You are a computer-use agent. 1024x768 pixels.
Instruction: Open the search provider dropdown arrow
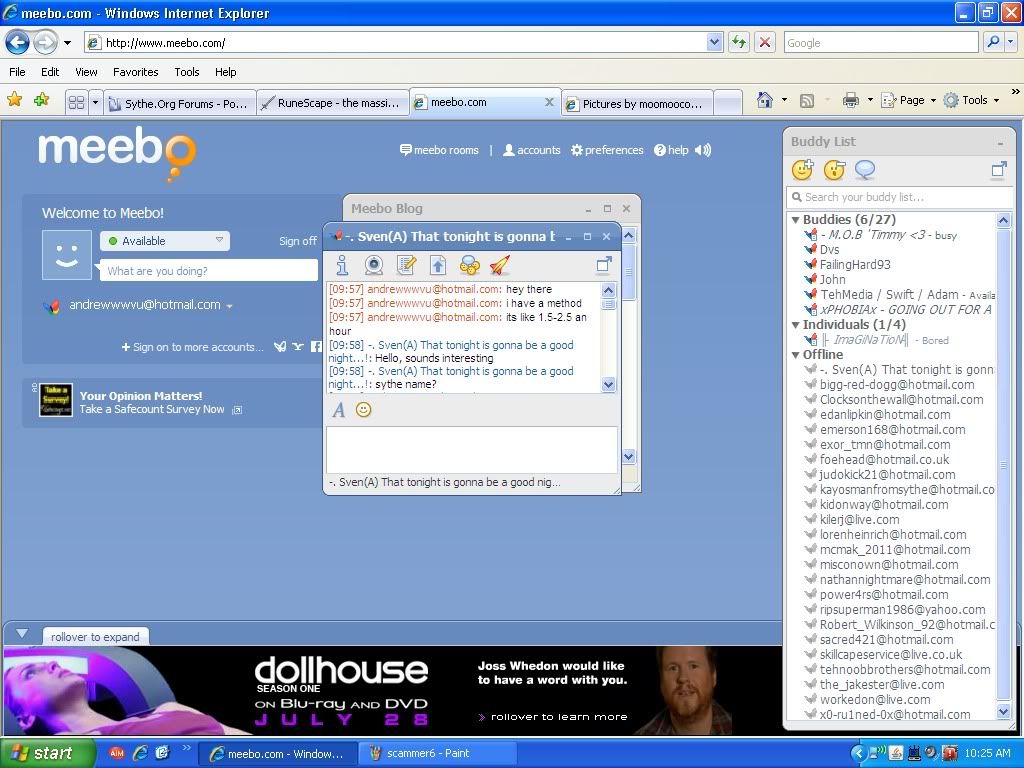(1010, 42)
